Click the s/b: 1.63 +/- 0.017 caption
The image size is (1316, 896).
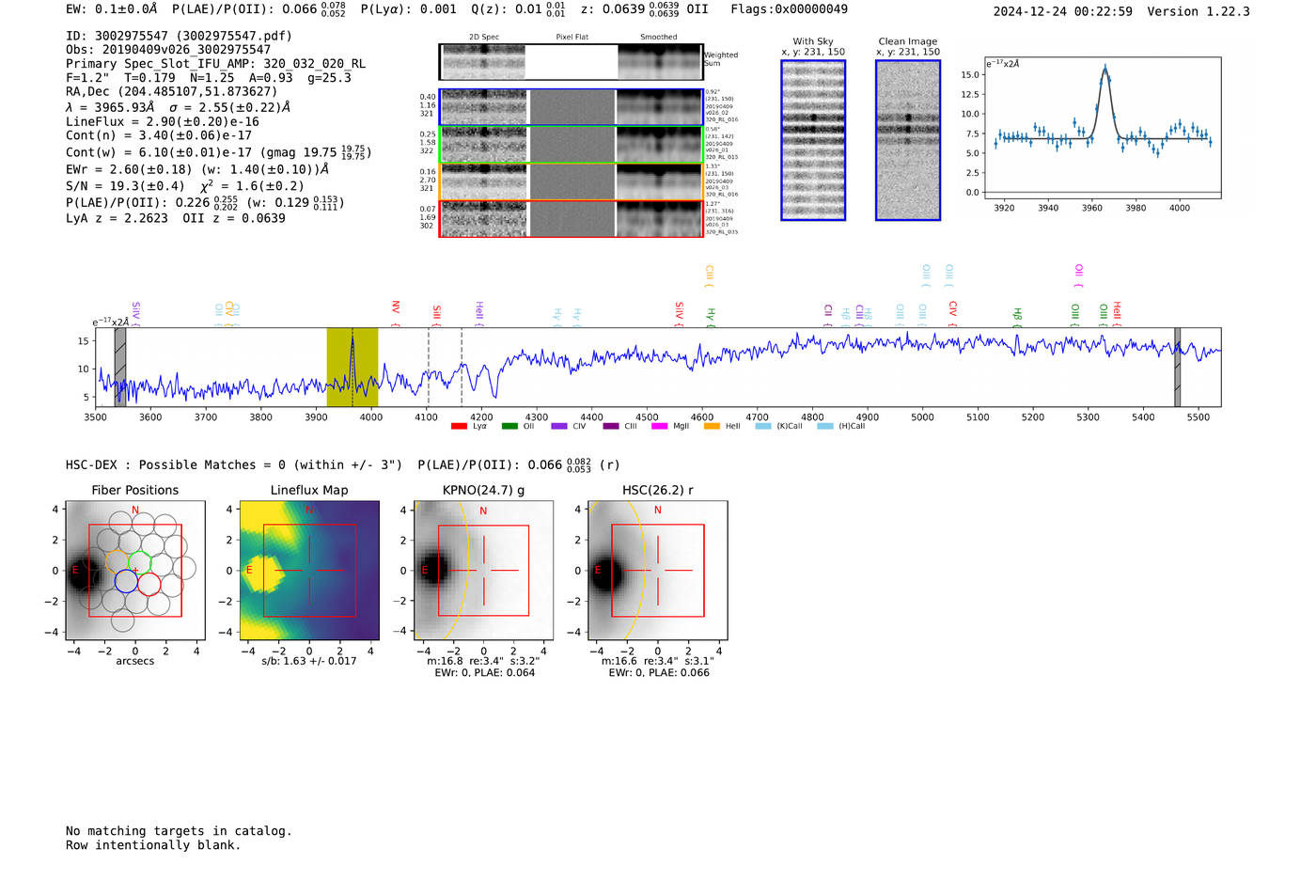tap(309, 661)
